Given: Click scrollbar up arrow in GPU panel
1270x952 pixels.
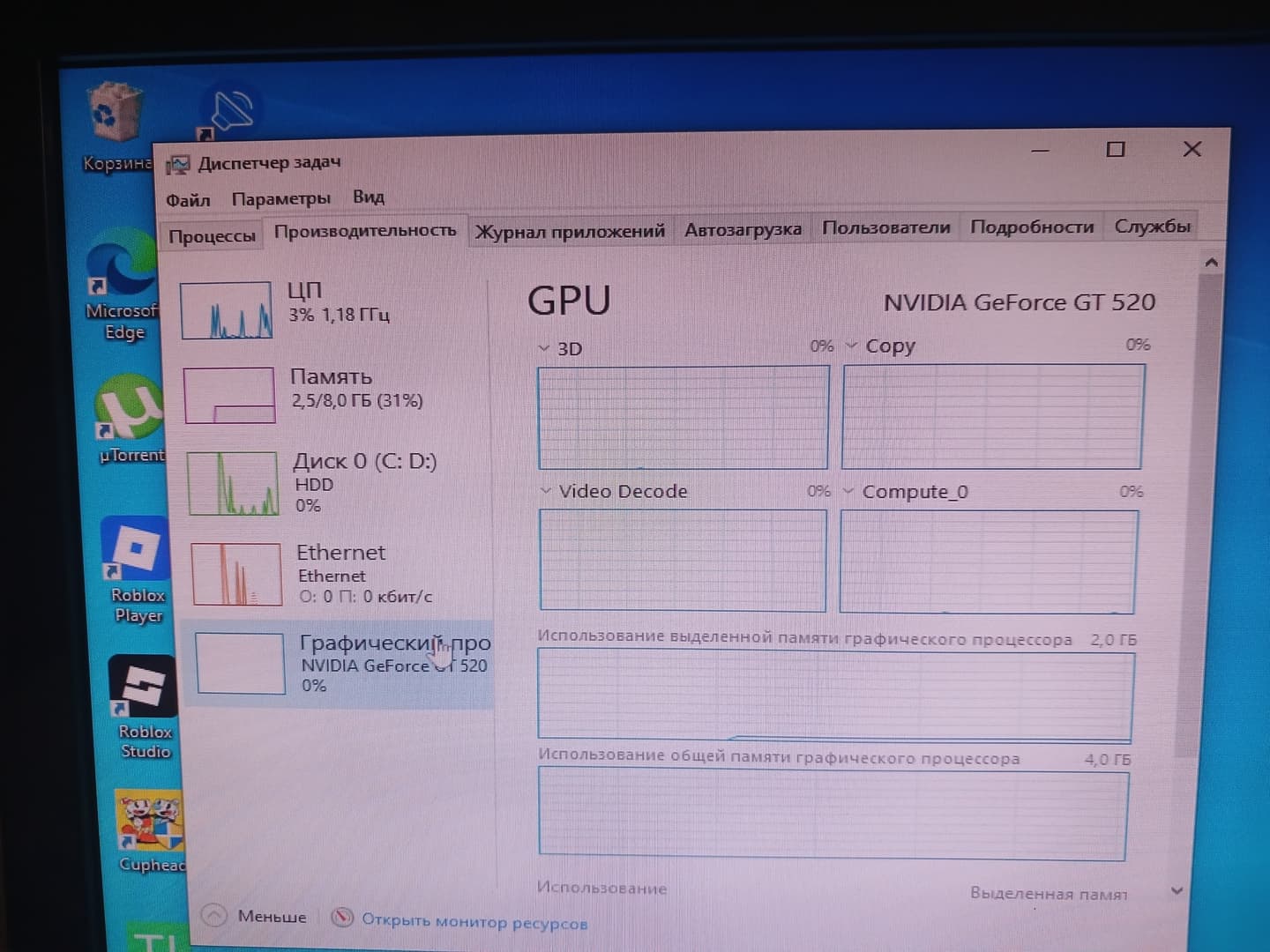Looking at the screenshot, I should [x=1211, y=262].
